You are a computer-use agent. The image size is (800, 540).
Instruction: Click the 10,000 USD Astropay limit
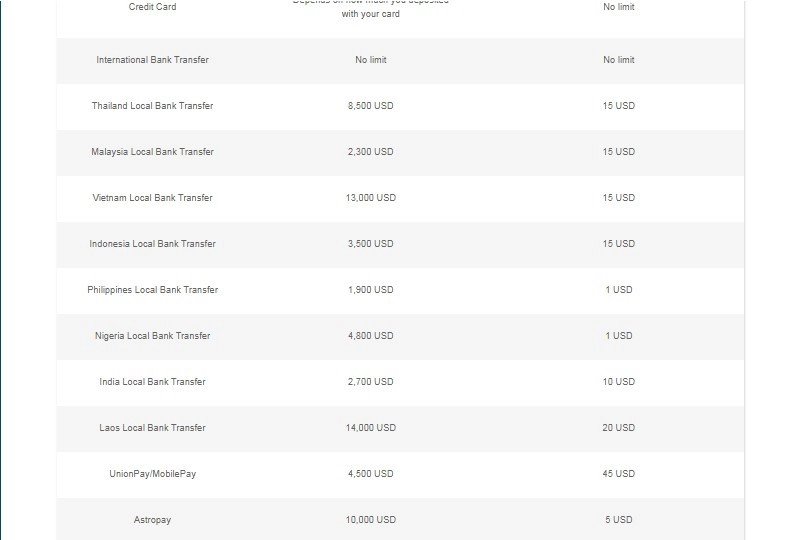(370, 520)
